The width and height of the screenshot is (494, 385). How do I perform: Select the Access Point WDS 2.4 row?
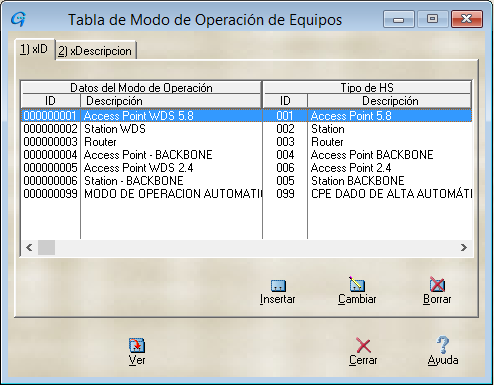tap(247, 168)
